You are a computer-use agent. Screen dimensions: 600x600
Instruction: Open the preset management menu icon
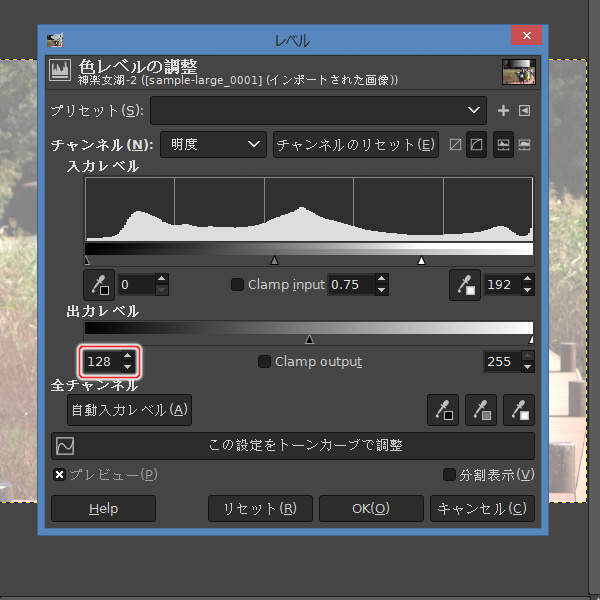click(x=524, y=111)
